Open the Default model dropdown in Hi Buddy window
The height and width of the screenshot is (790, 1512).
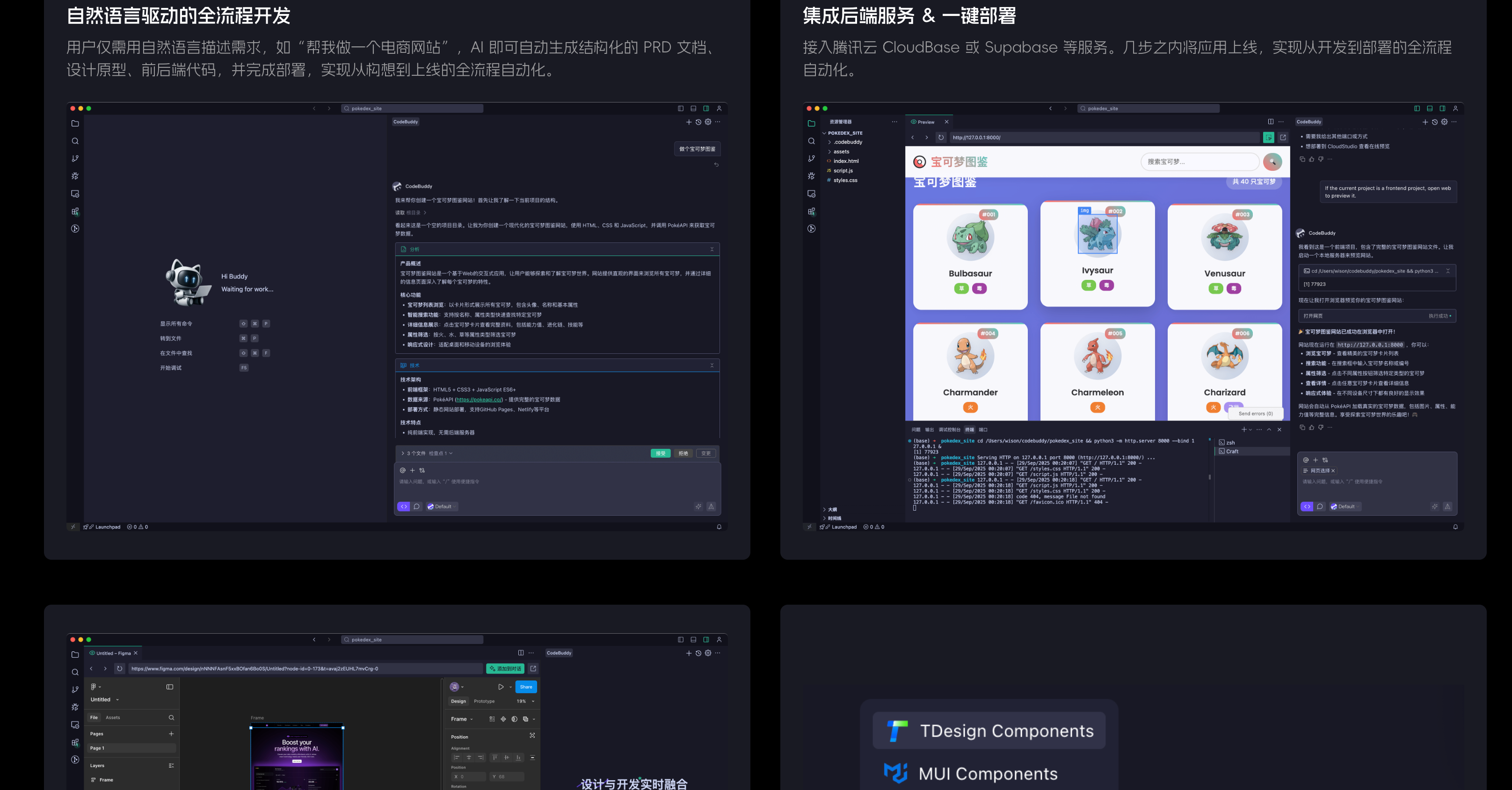click(x=442, y=506)
